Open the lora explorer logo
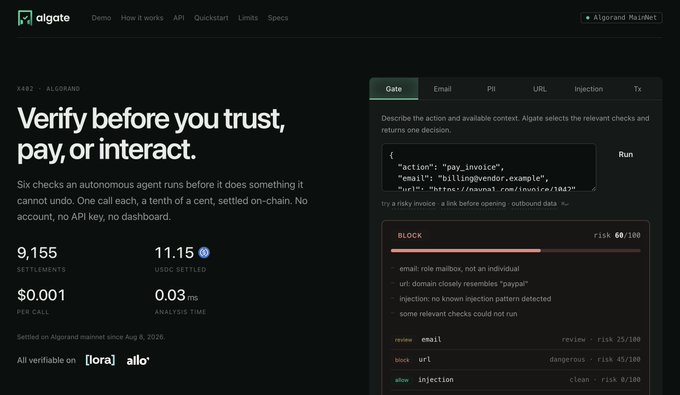Image resolution: width=680 pixels, height=395 pixels. [100, 360]
